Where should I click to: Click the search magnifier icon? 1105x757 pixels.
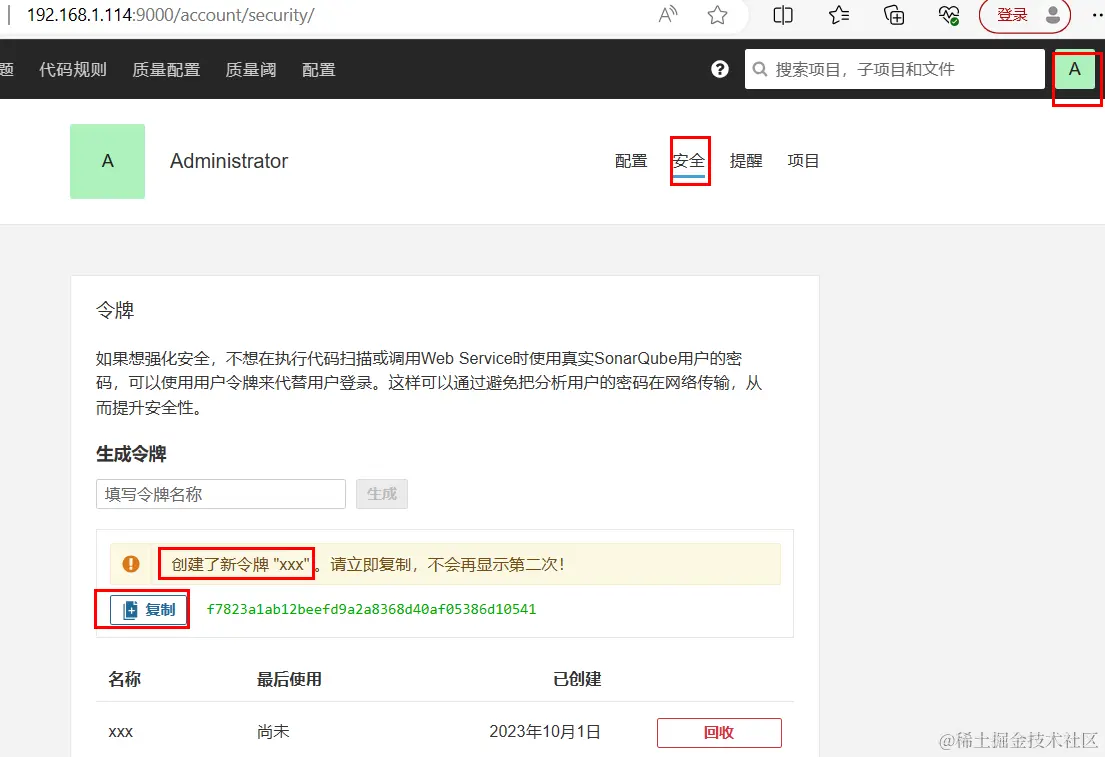click(x=760, y=69)
